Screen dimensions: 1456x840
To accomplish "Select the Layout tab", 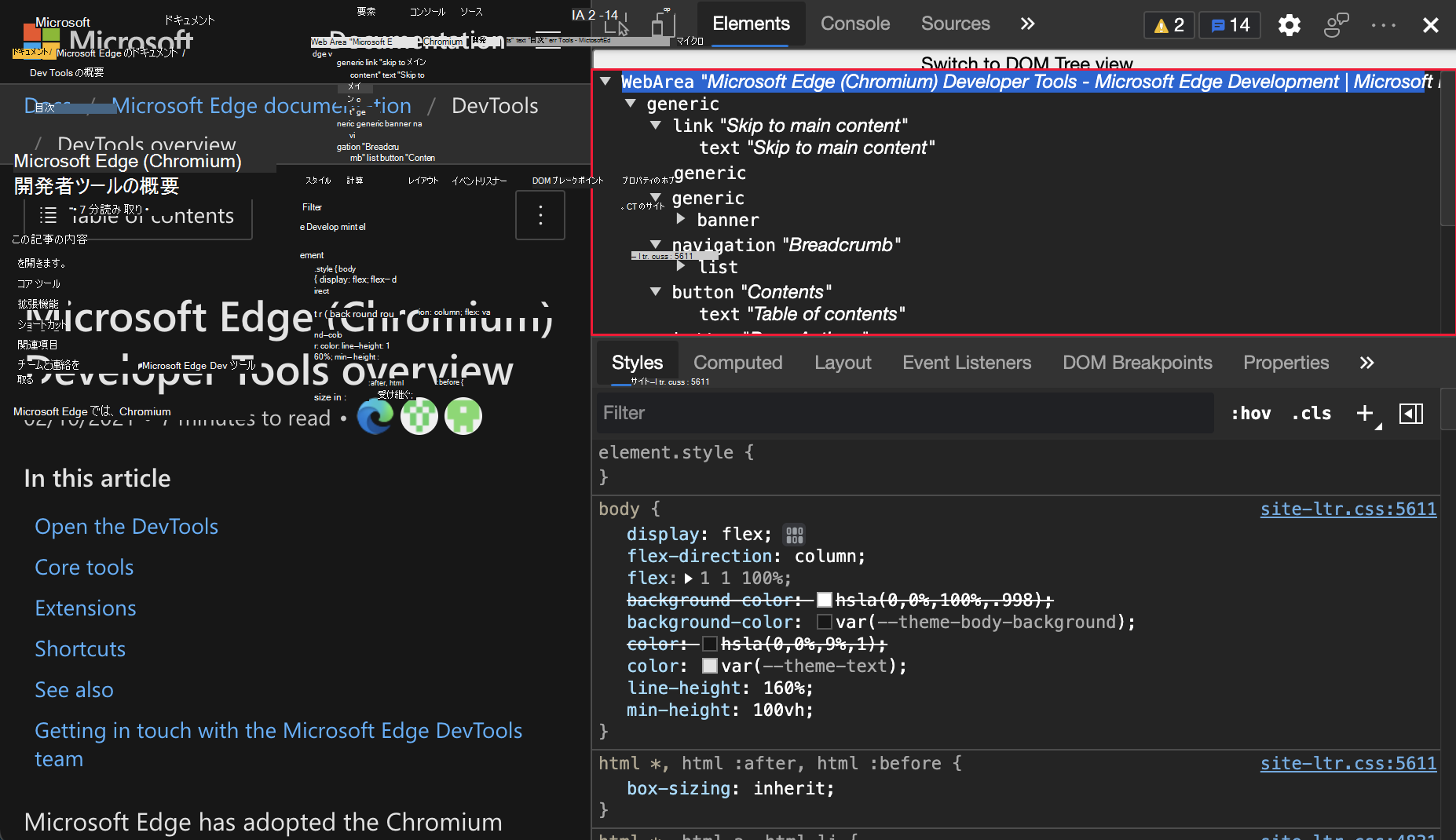I will coord(843,363).
